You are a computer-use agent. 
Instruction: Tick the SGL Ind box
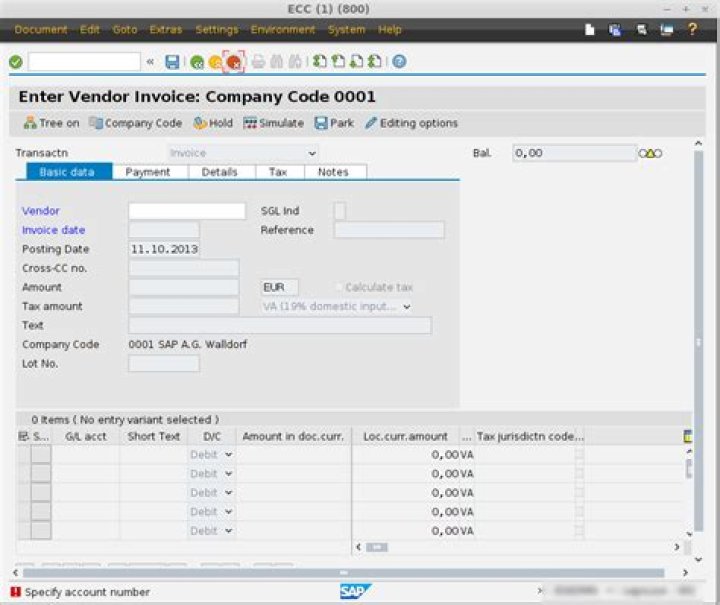339,211
